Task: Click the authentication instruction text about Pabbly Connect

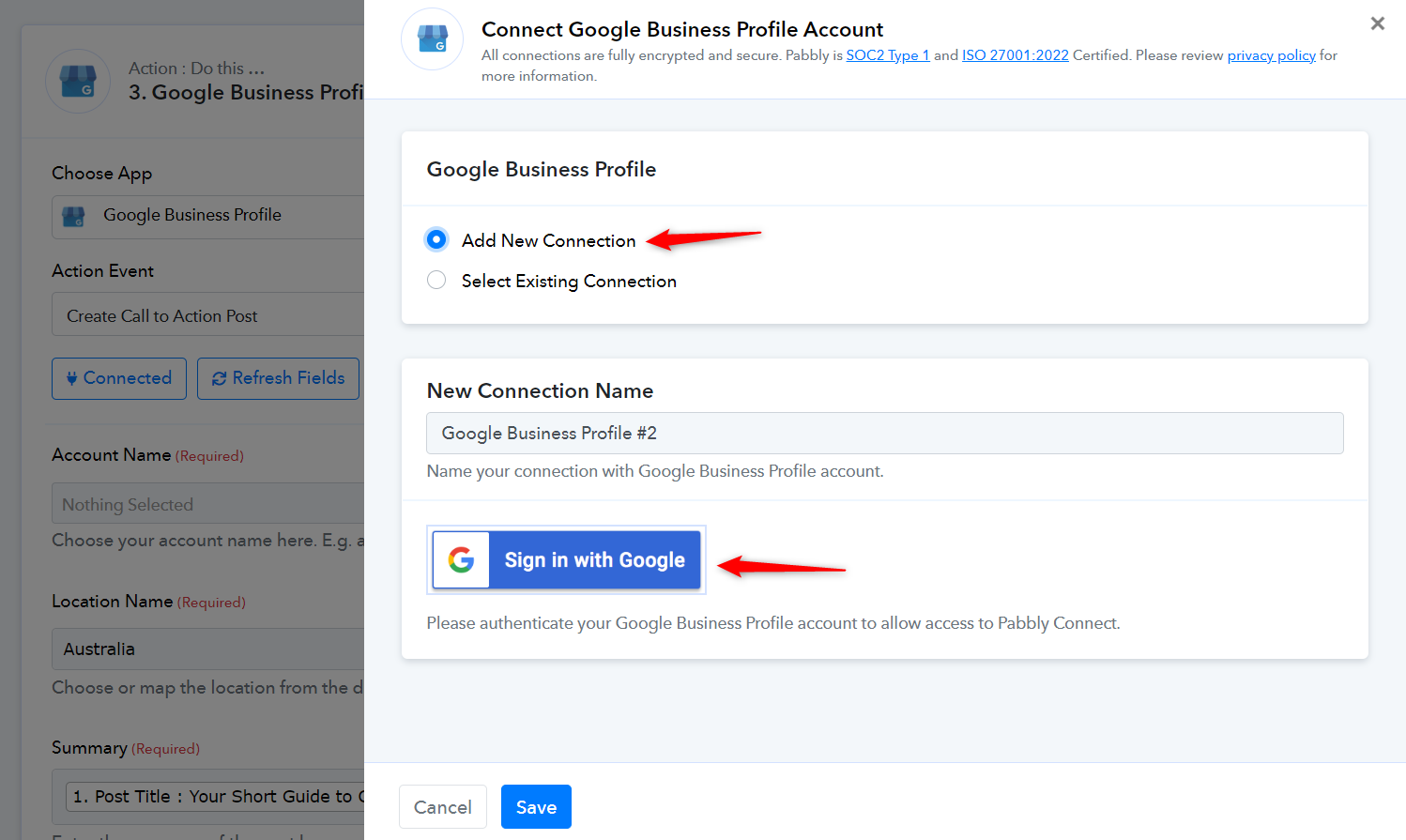Action: tap(773, 623)
